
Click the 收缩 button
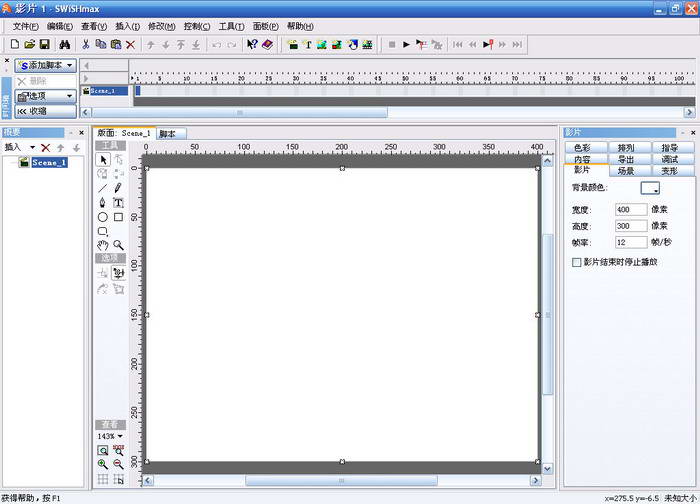point(46,111)
